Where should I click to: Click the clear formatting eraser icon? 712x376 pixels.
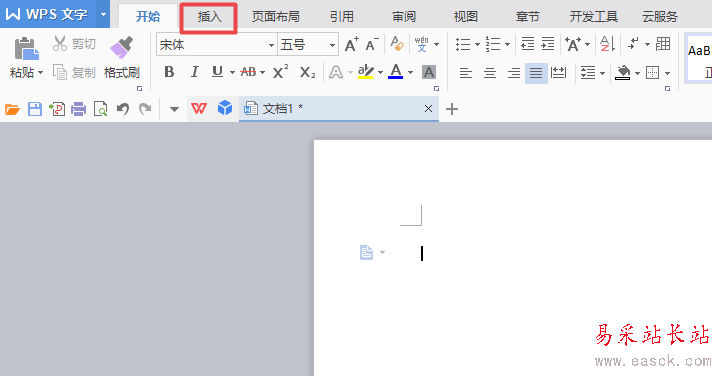coord(396,44)
